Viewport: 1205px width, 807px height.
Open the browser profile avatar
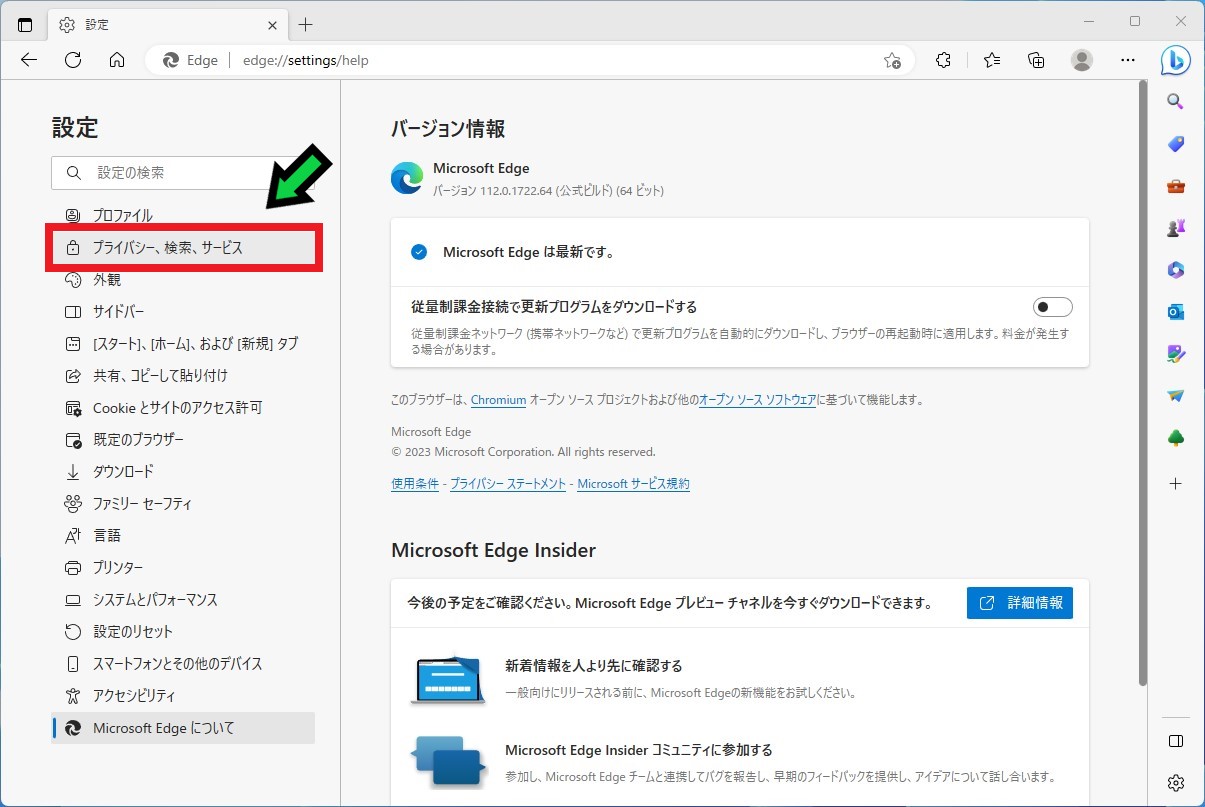[1082, 60]
